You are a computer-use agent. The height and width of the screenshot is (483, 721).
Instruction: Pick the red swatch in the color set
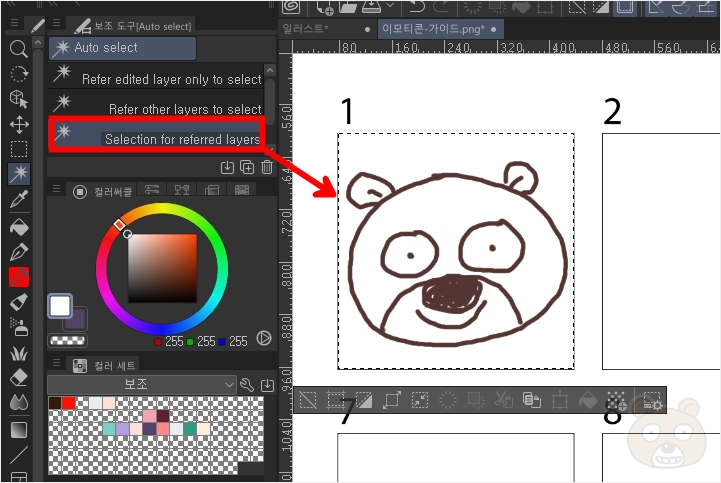coord(69,403)
